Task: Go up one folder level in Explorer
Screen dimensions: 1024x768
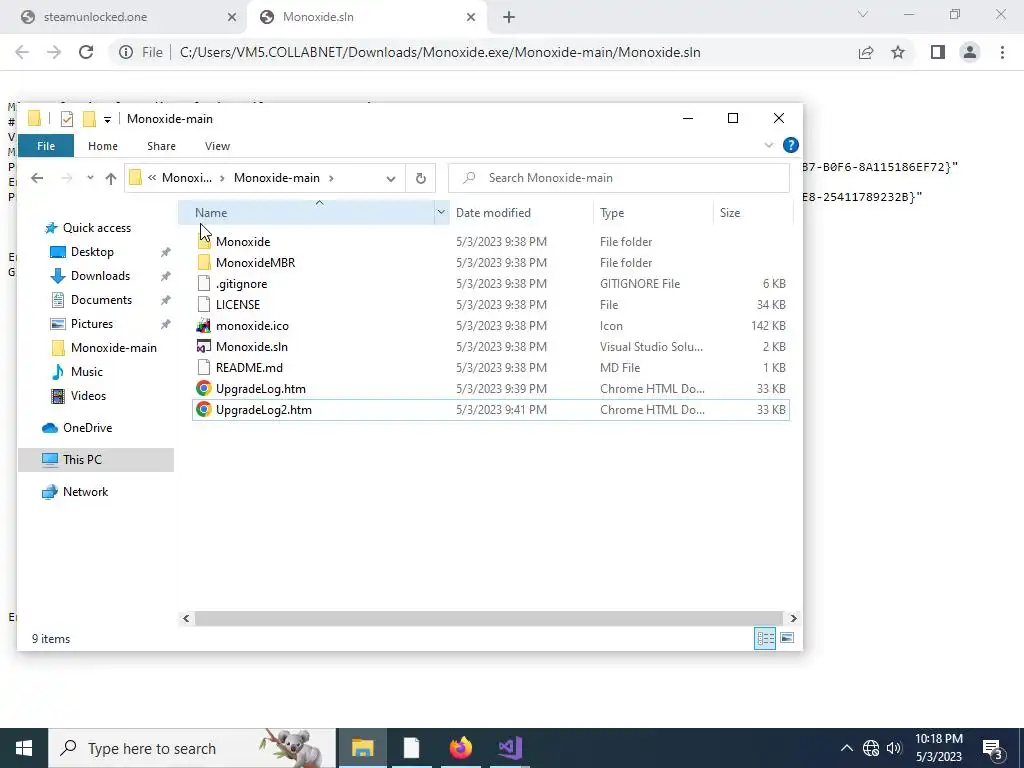Action: pyautogui.click(x=110, y=178)
